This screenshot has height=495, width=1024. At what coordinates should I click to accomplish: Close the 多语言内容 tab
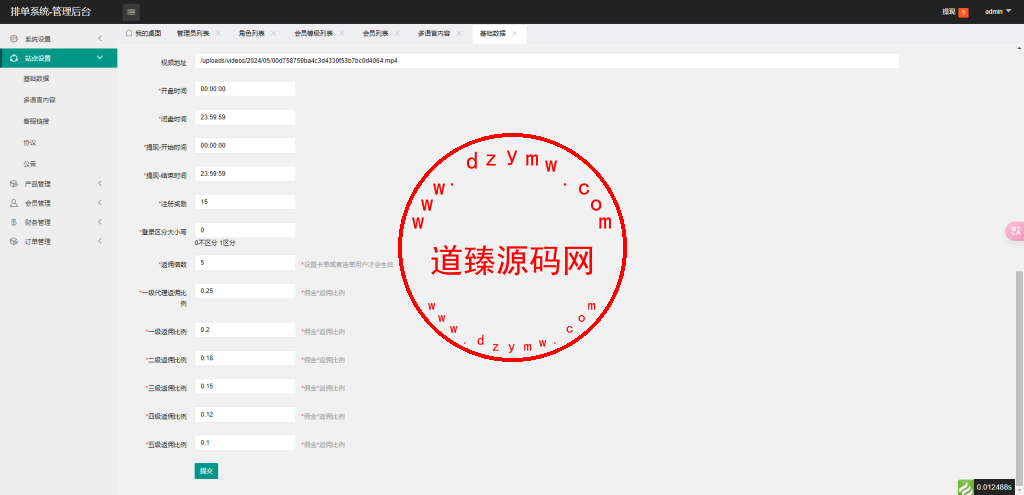pyautogui.click(x=459, y=33)
